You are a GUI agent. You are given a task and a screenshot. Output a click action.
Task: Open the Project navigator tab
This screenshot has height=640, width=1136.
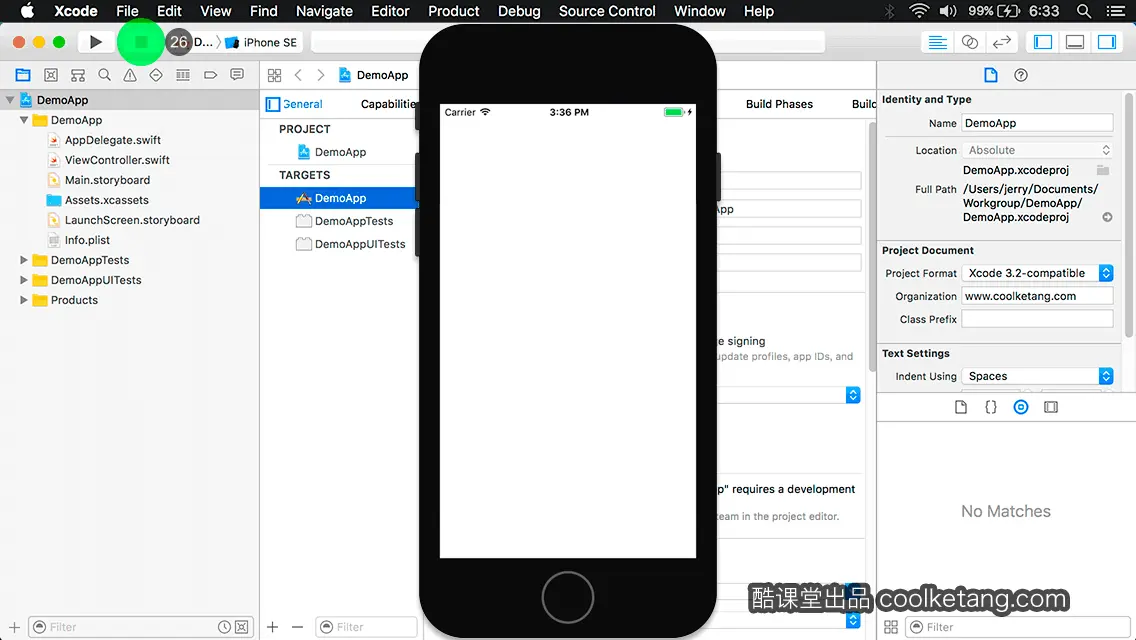click(23, 75)
